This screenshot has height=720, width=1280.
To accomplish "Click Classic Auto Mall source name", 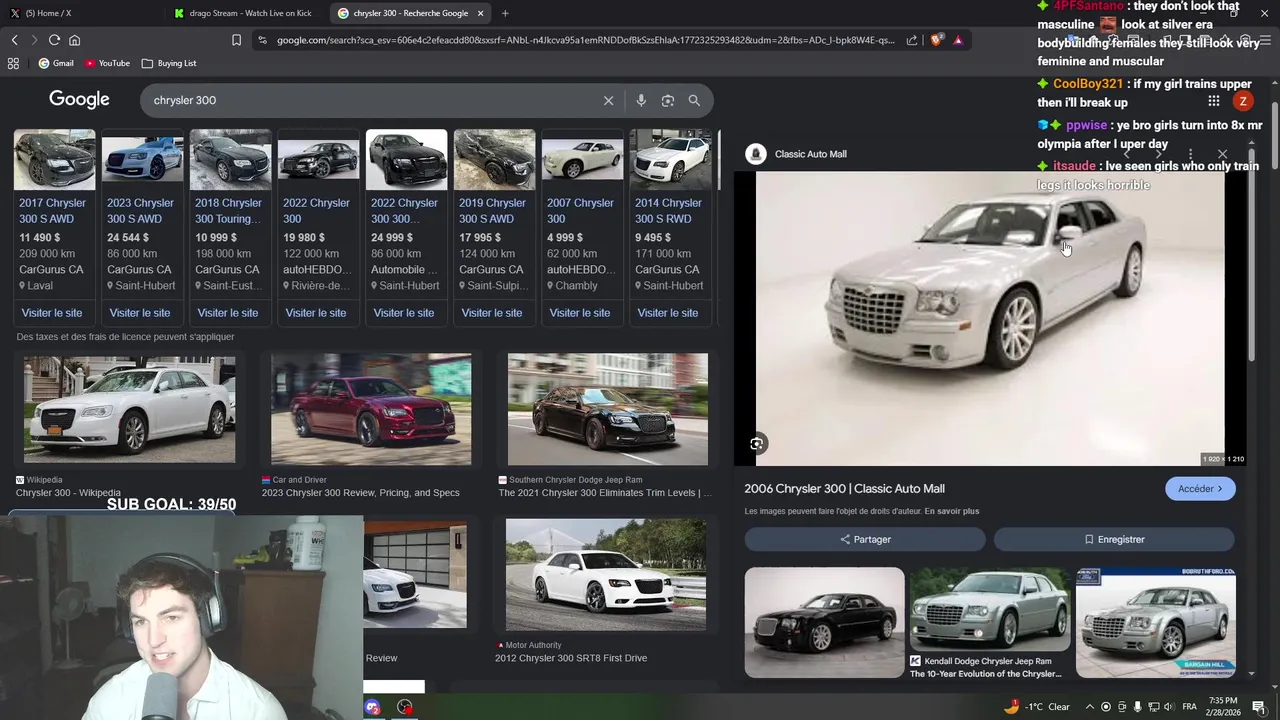I will coord(810,154).
